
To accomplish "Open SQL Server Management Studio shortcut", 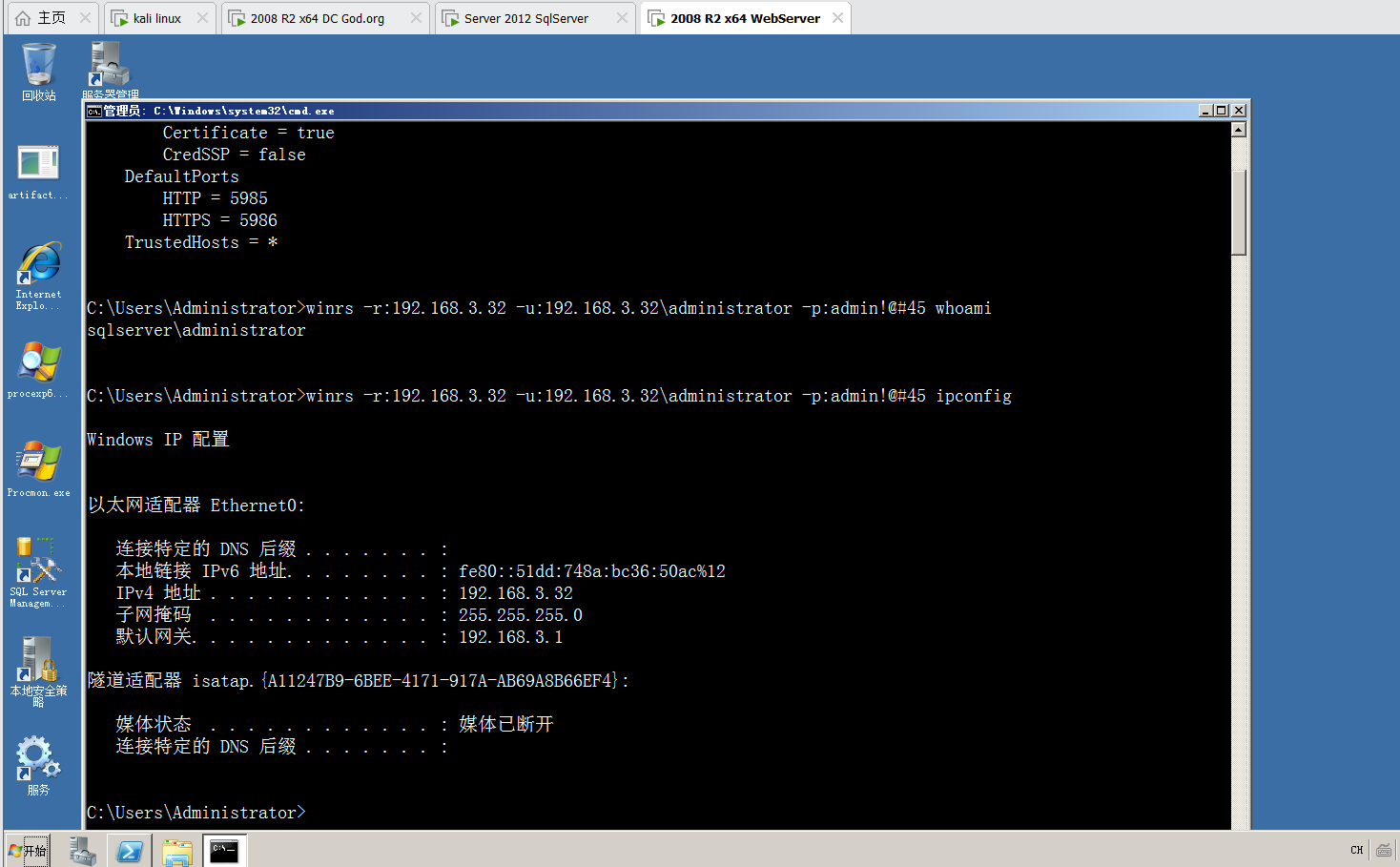I will pyautogui.click(x=38, y=572).
